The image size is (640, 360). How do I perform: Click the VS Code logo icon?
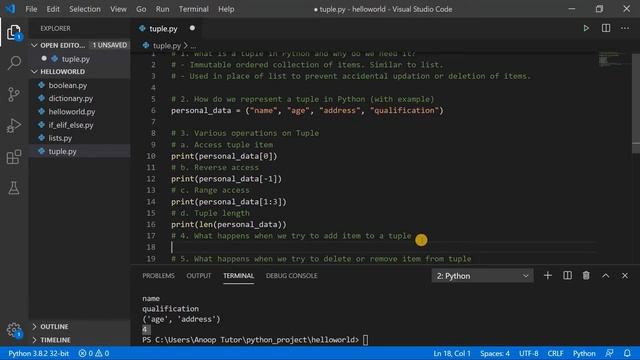tap(11, 9)
